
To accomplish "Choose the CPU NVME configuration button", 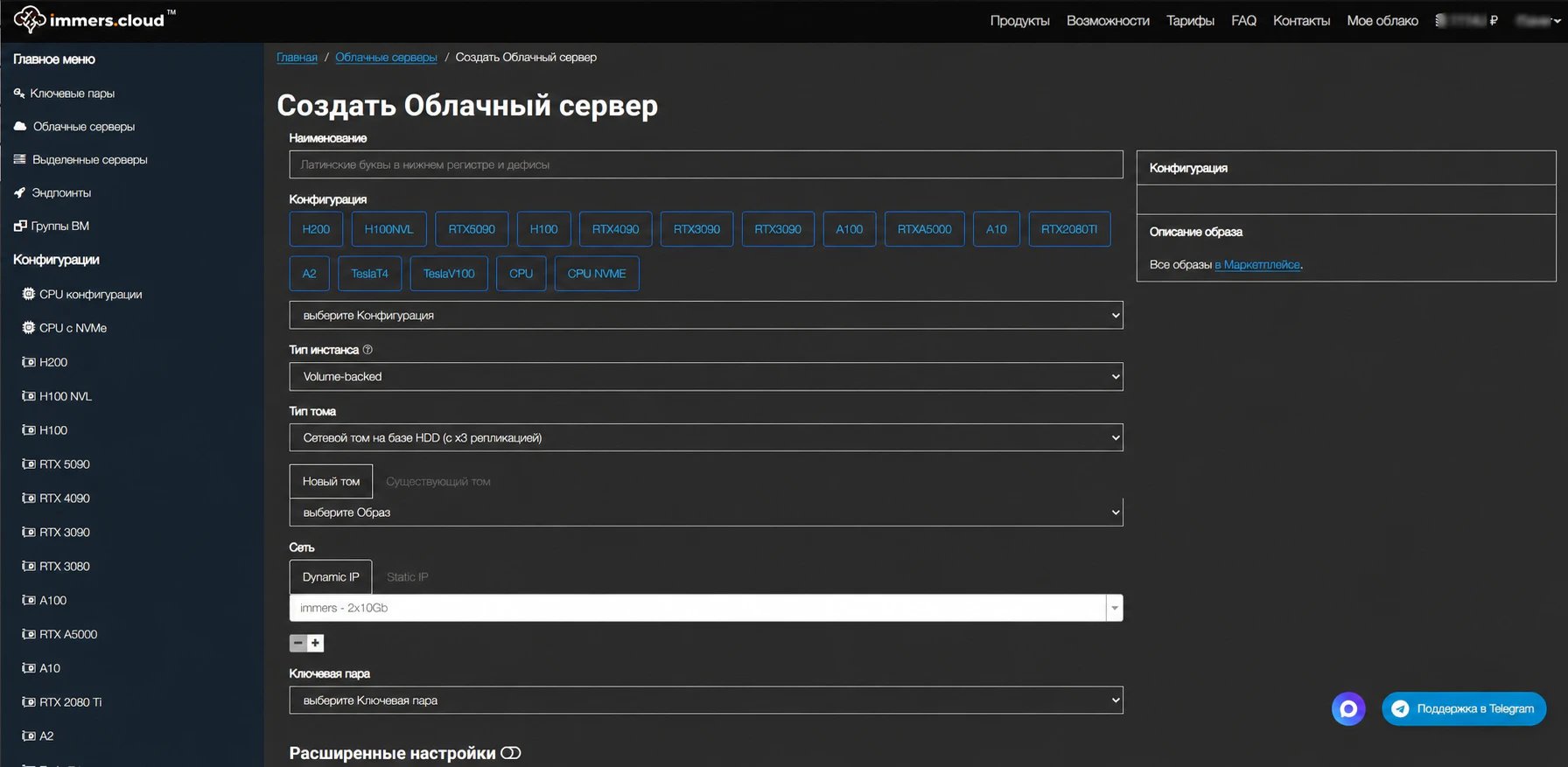I will (597, 273).
